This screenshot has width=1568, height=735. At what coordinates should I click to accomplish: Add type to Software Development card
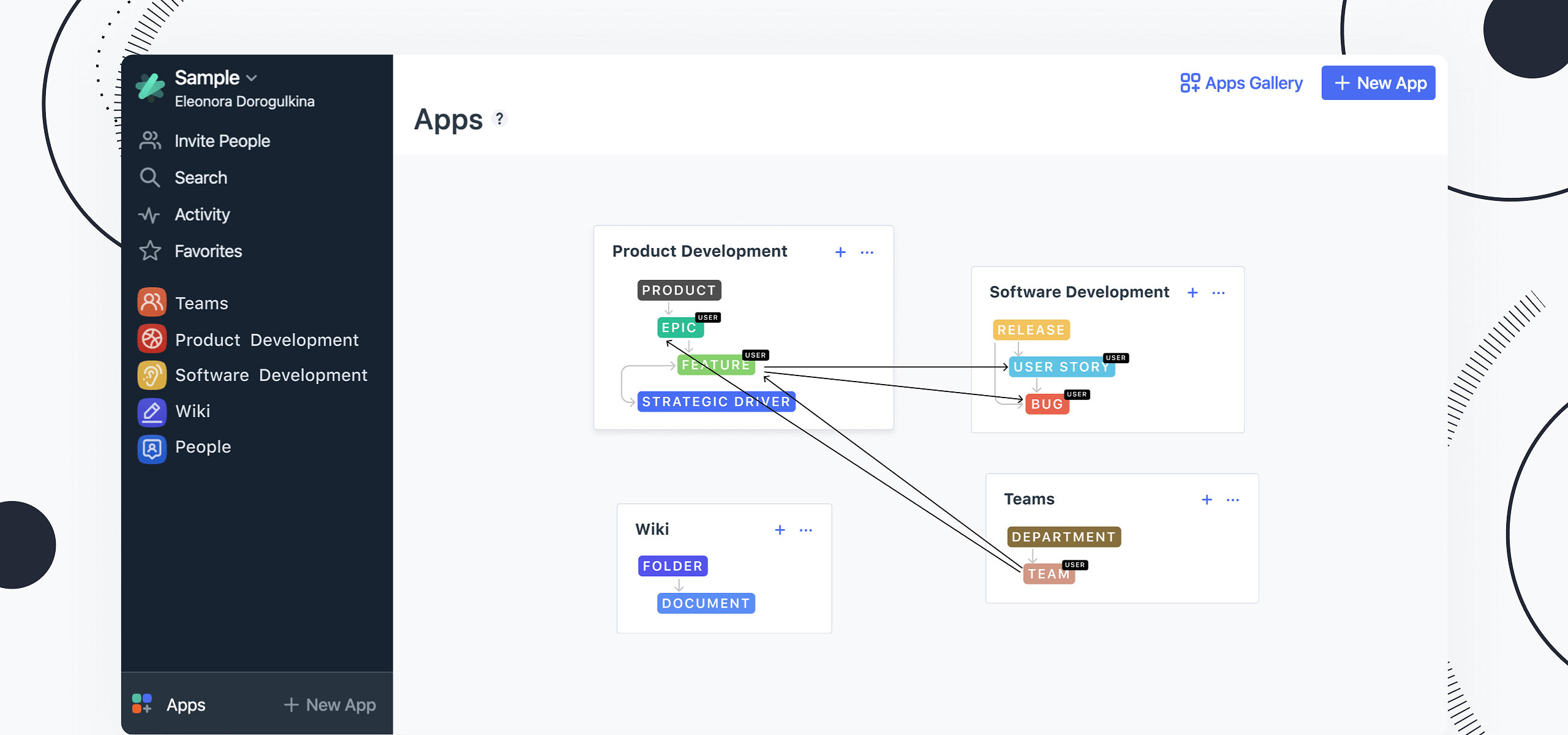1192,293
